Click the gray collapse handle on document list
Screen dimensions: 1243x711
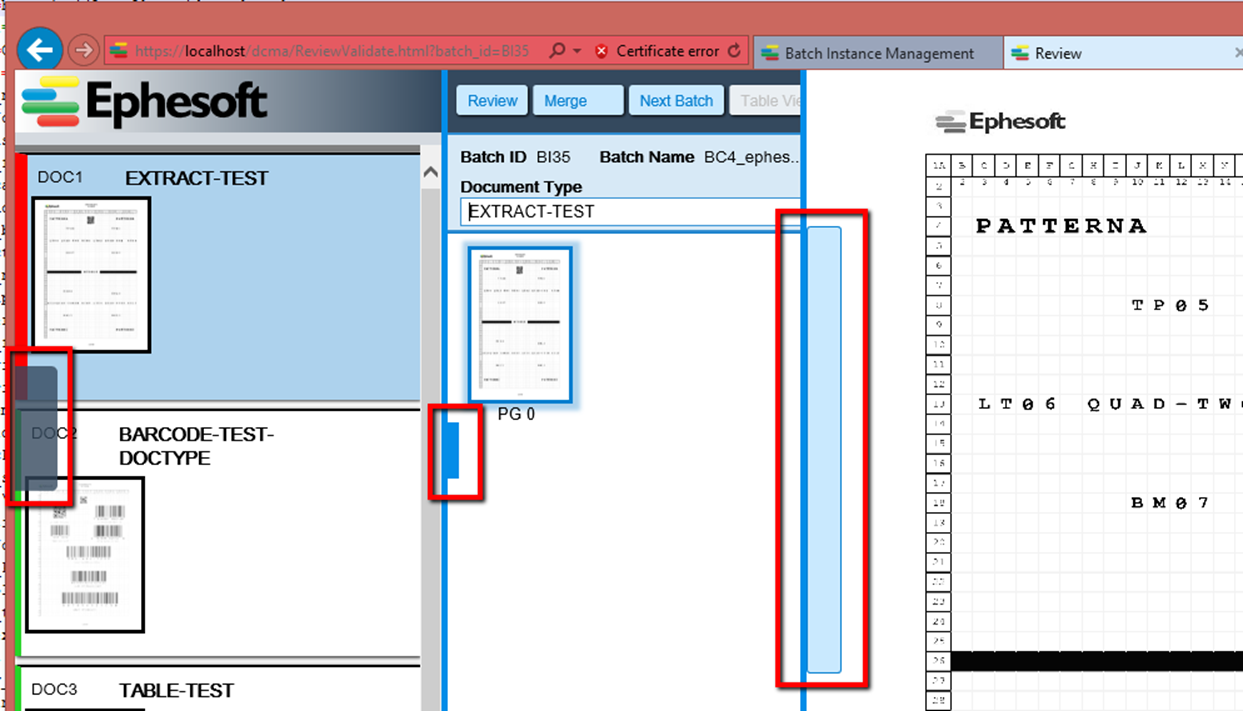pyautogui.click(x=36, y=426)
